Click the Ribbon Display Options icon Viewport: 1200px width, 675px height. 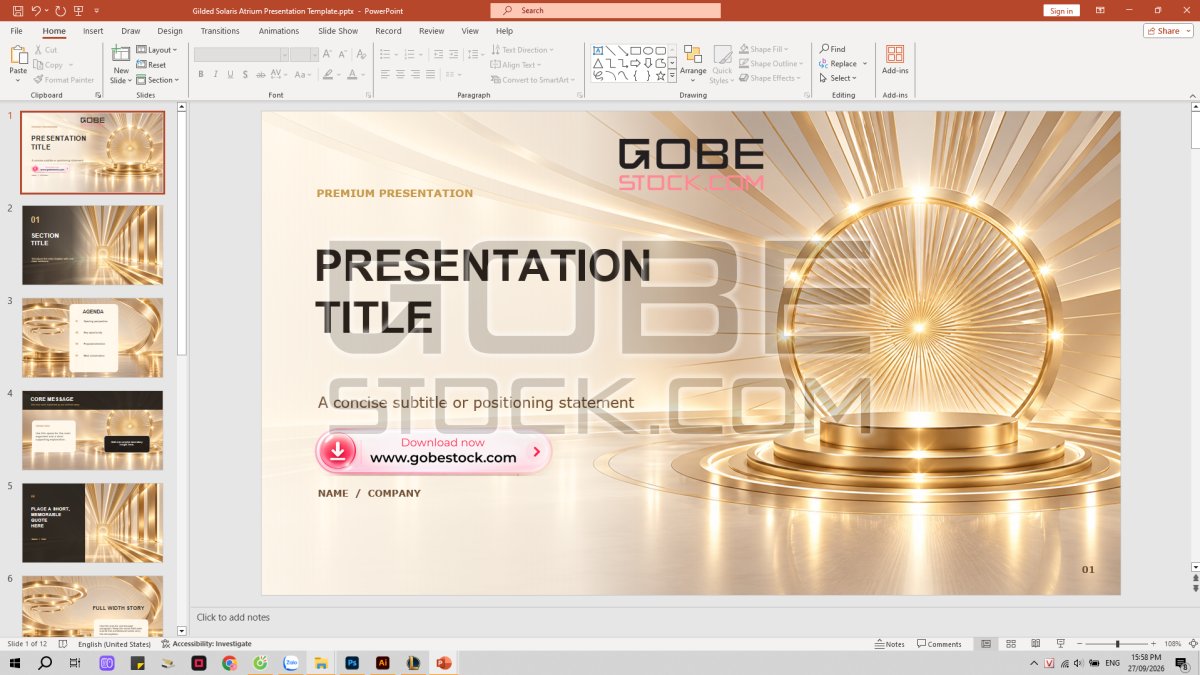tap(1101, 10)
